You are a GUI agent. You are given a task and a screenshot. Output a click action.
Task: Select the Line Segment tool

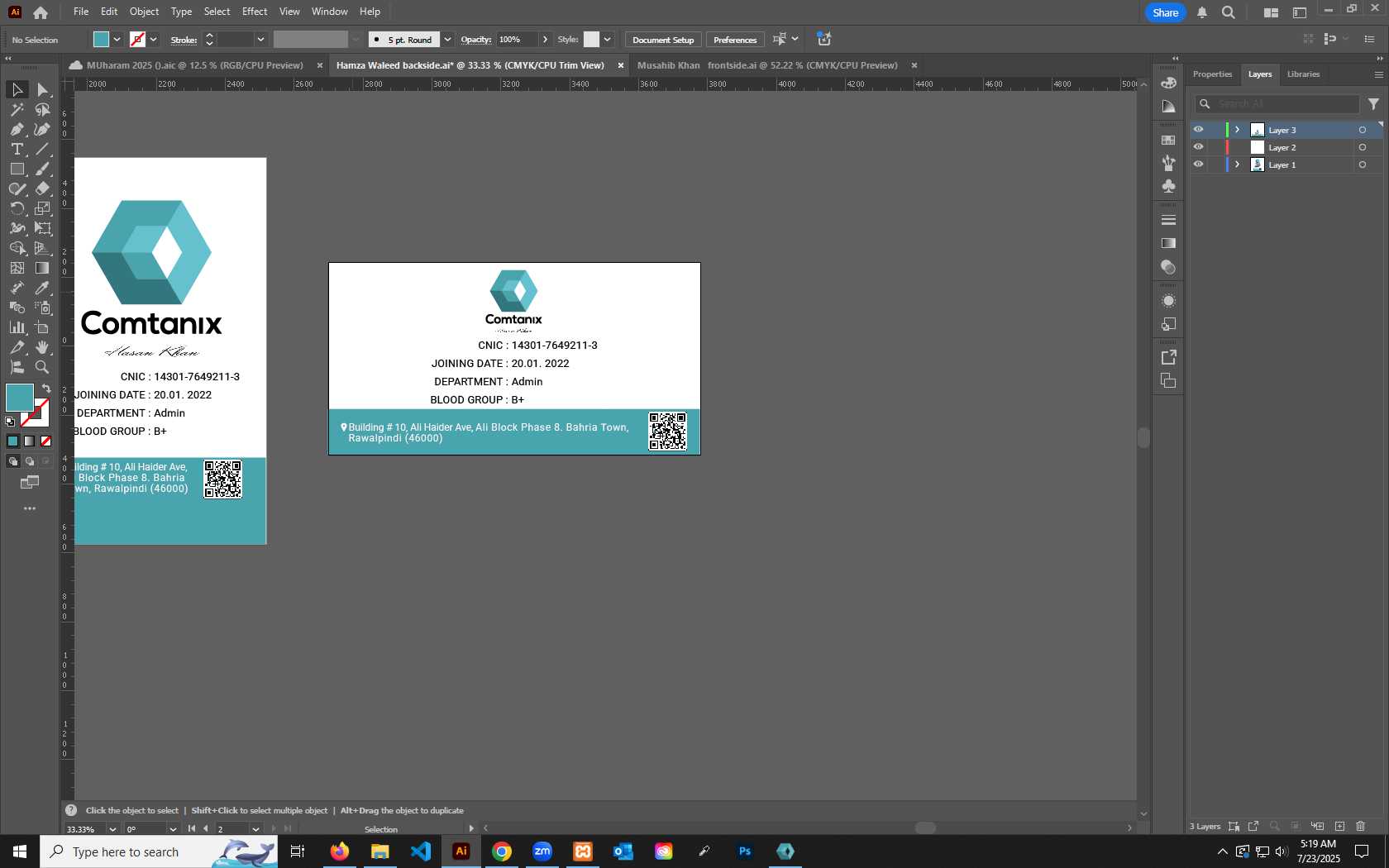point(42,149)
